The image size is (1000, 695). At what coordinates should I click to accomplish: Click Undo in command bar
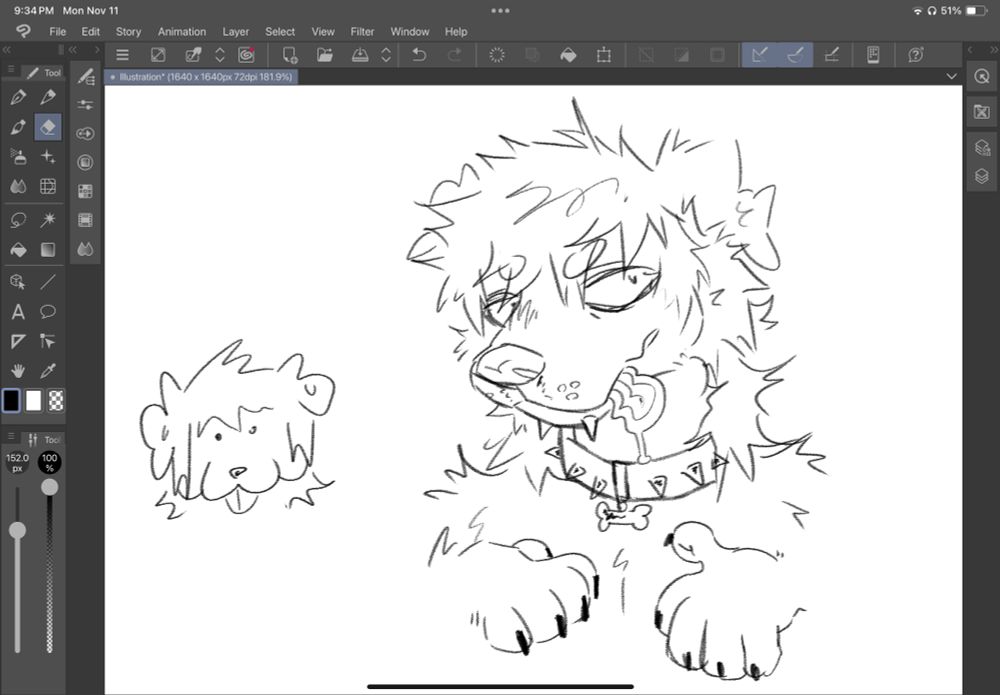[419, 55]
